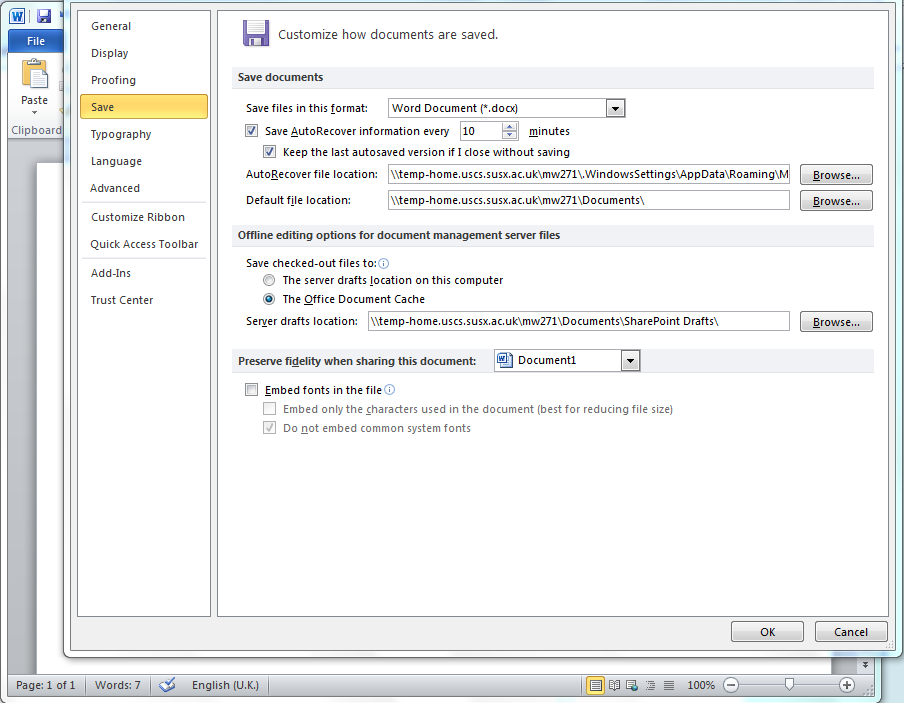Select Advanced options category
This screenshot has height=703, width=904.
[x=144, y=188]
